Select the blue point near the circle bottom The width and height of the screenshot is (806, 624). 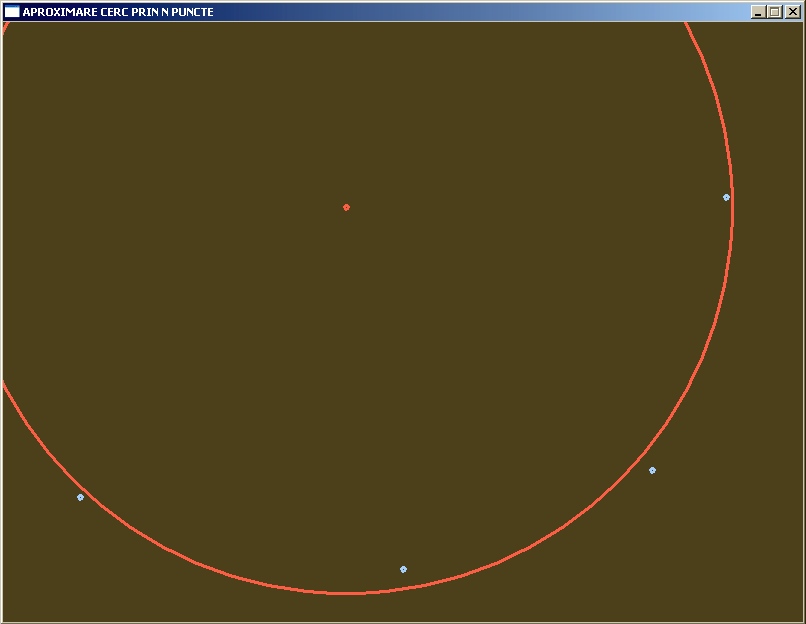(404, 569)
